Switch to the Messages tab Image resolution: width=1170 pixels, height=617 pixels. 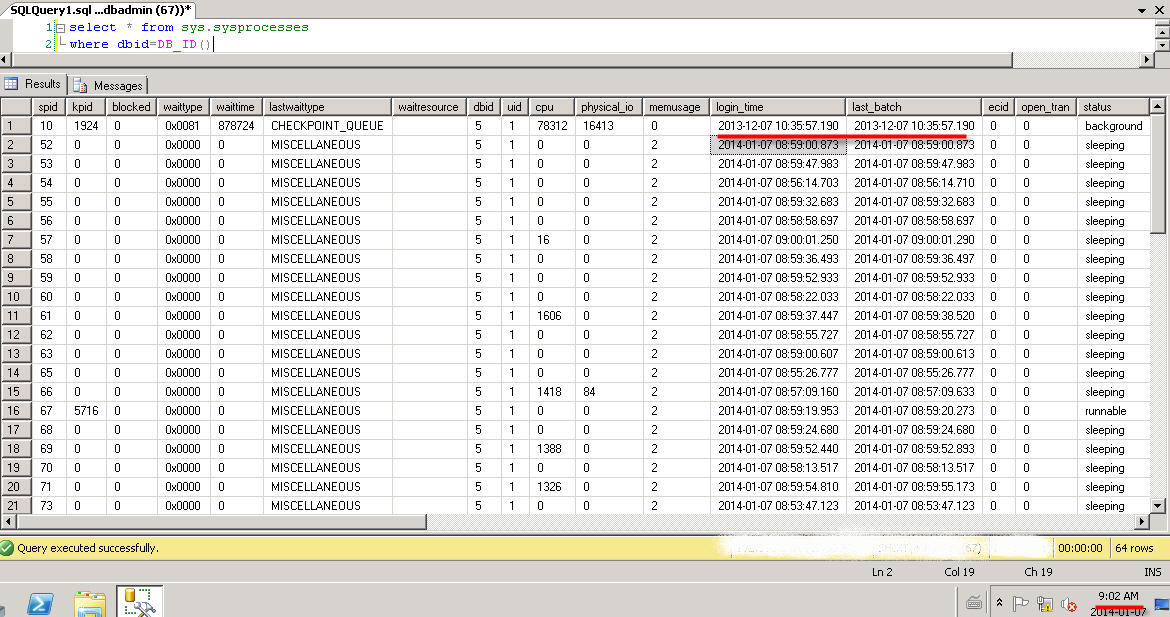point(109,86)
